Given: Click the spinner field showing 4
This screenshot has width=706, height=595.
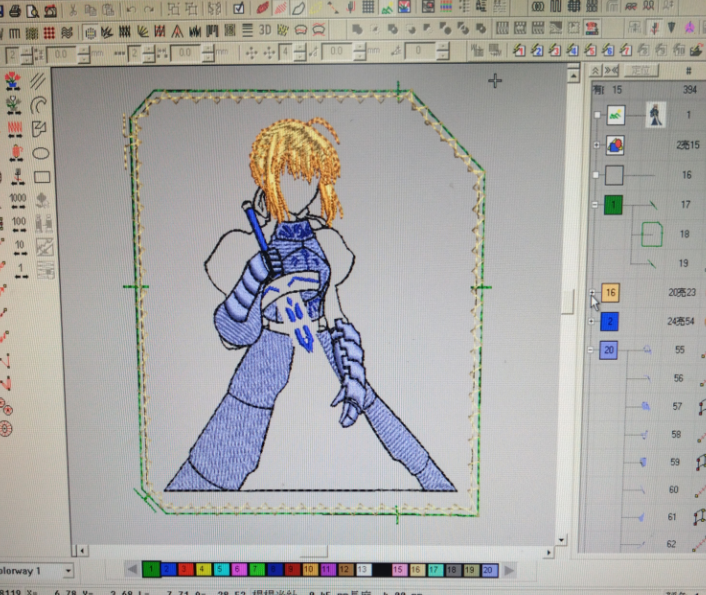Looking at the screenshot, I should (x=285, y=52).
